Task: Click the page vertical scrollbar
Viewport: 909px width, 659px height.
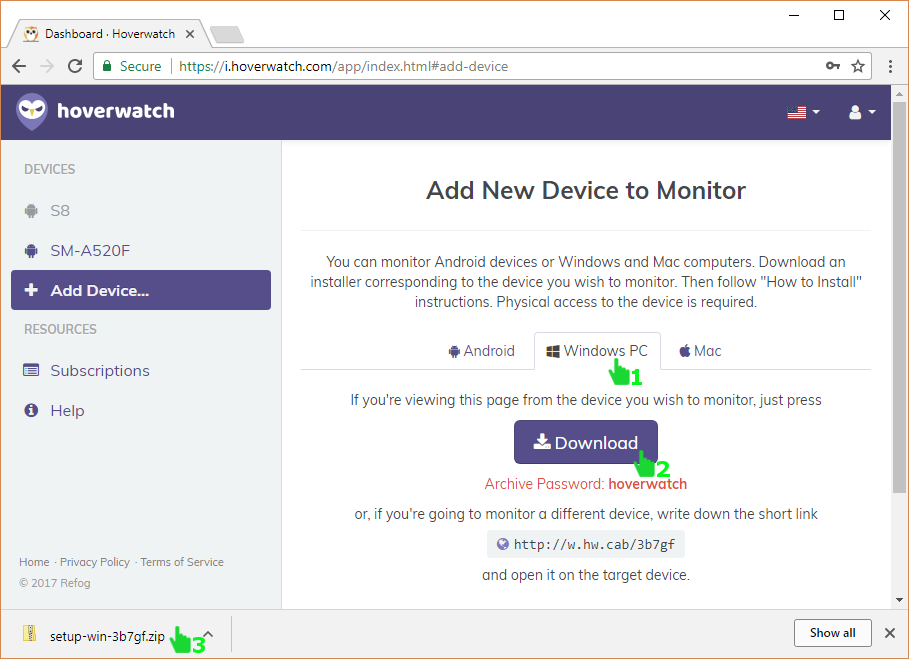Action: point(899,297)
